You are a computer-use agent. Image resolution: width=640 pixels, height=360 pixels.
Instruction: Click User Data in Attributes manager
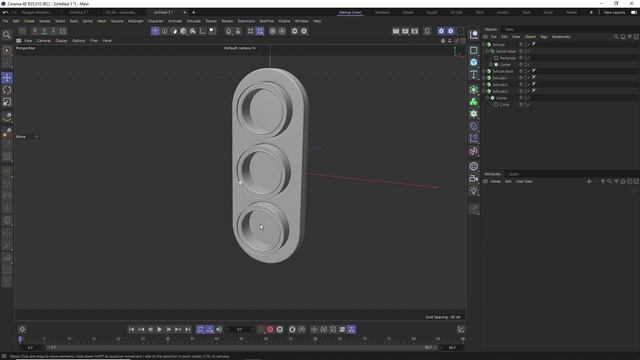[524, 181]
